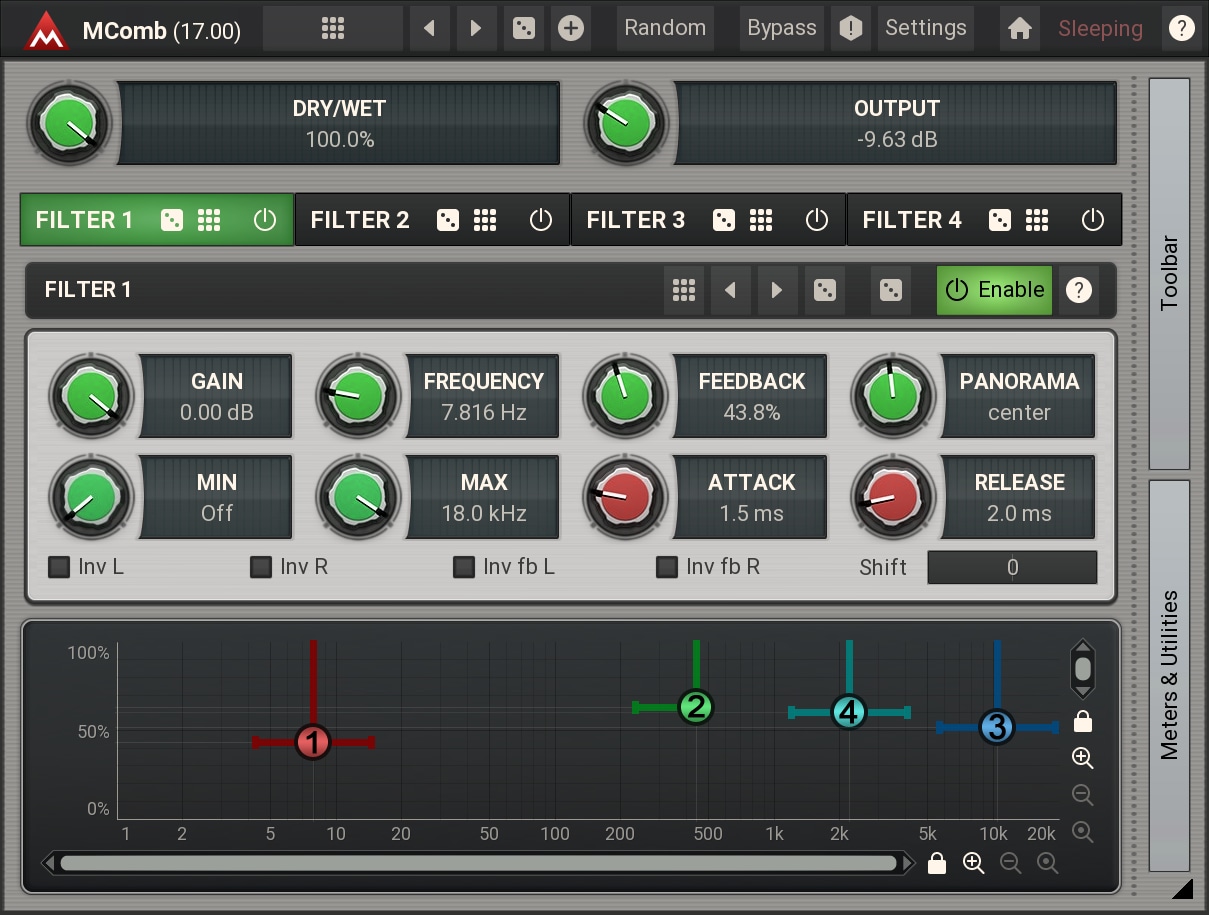Image resolution: width=1209 pixels, height=915 pixels.
Task: Click the Random button
Action: pyautogui.click(x=665, y=28)
